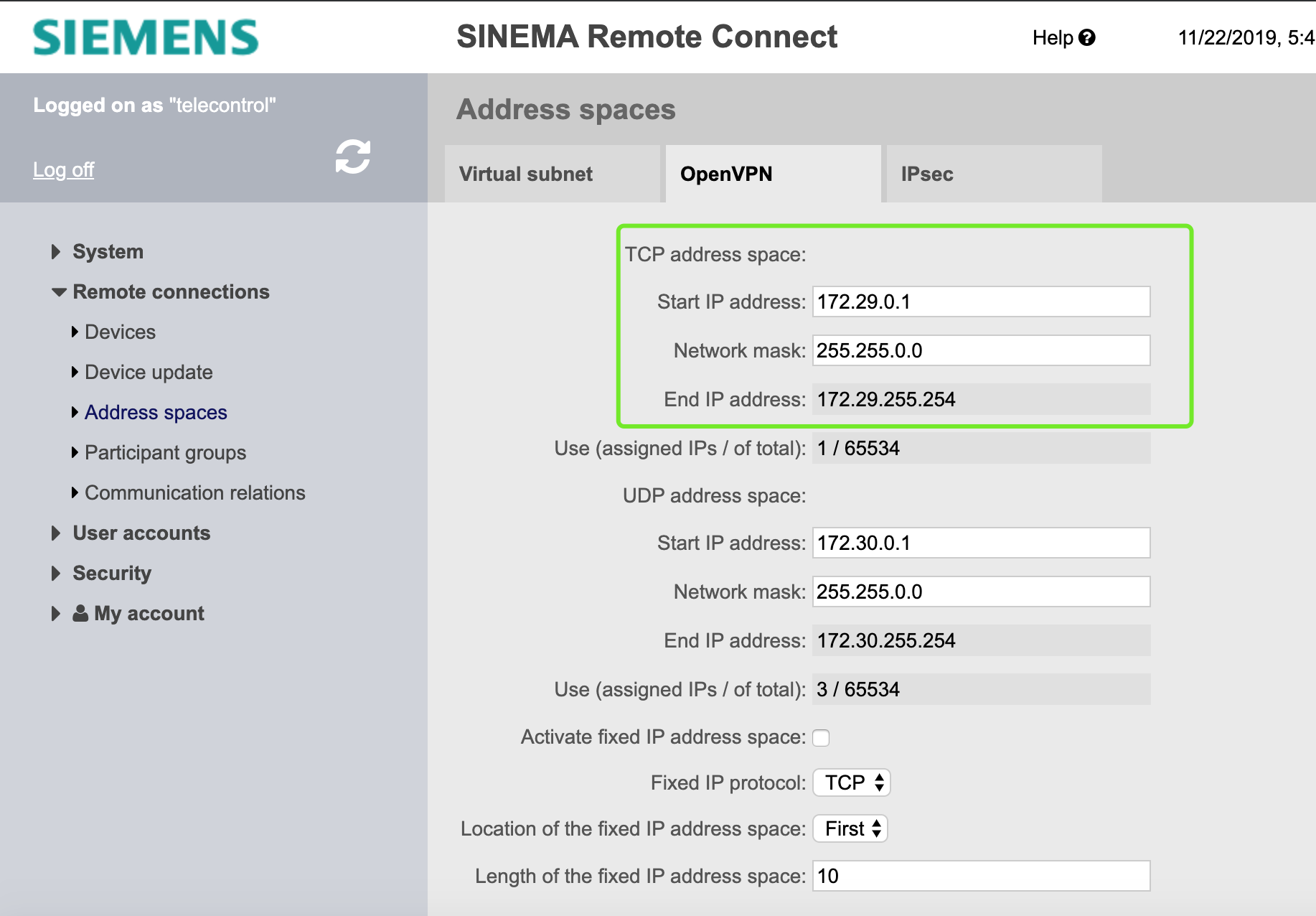Click the Help question mark icon
The width and height of the screenshot is (1316, 916).
click(x=1087, y=37)
